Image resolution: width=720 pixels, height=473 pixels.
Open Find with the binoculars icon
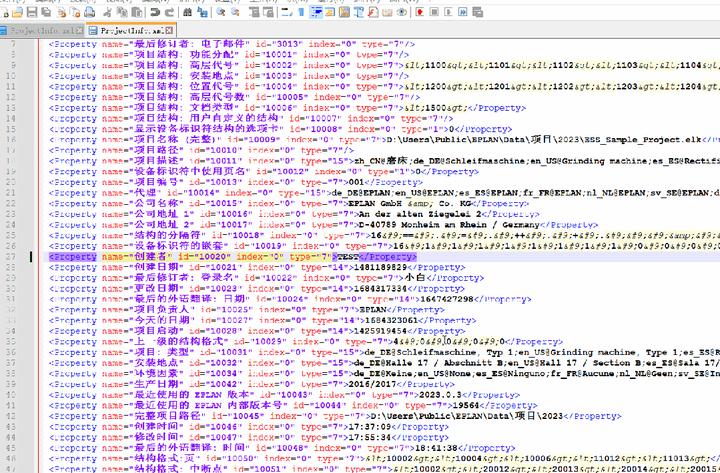(187, 12)
